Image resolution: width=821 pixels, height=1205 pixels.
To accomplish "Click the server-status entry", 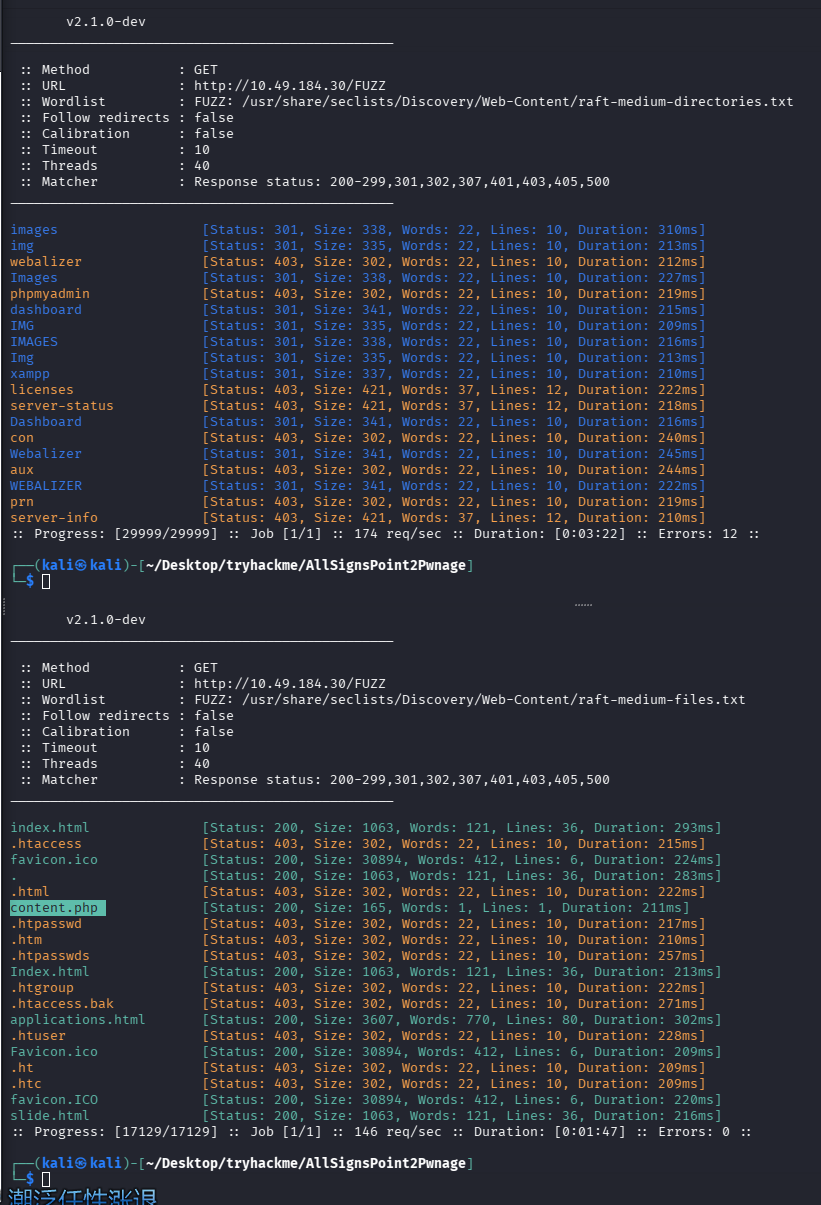I will [x=62, y=406].
